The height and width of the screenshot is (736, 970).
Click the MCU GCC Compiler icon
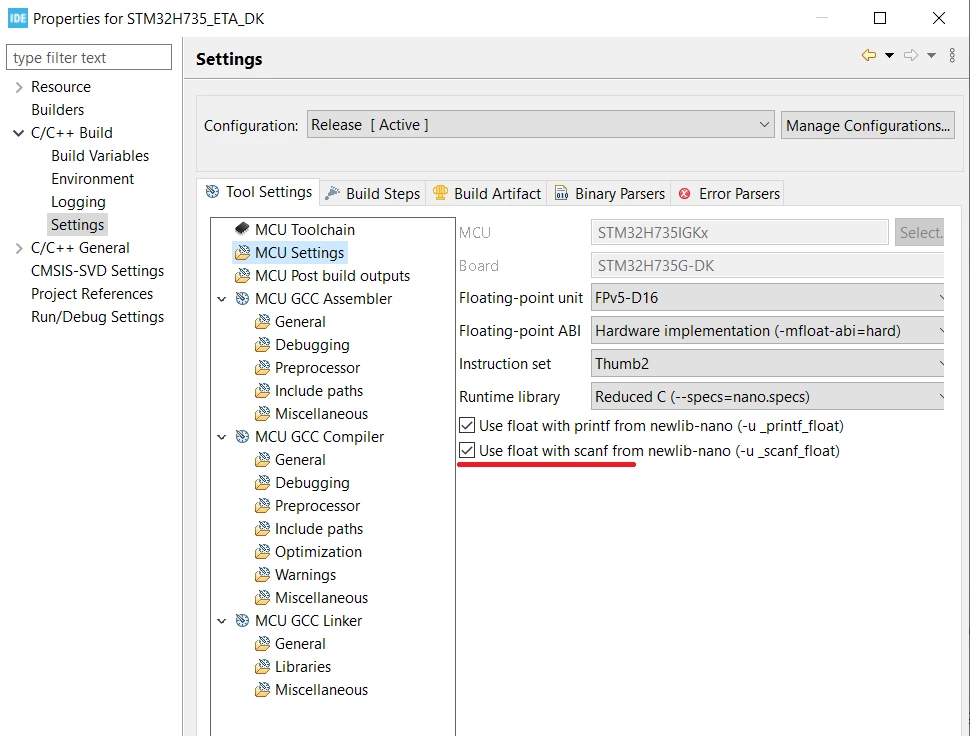click(242, 437)
